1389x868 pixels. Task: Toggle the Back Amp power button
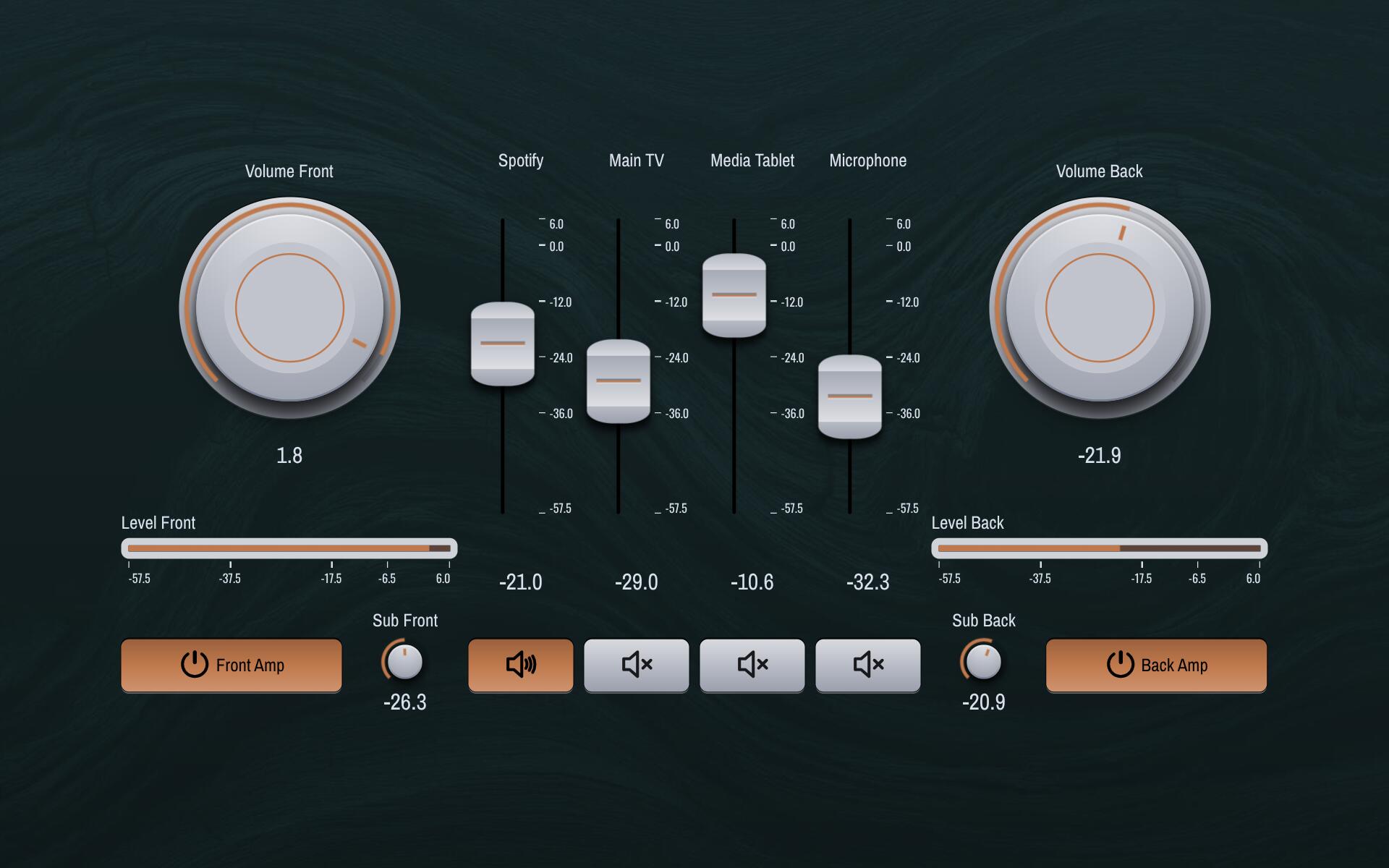(x=1156, y=665)
